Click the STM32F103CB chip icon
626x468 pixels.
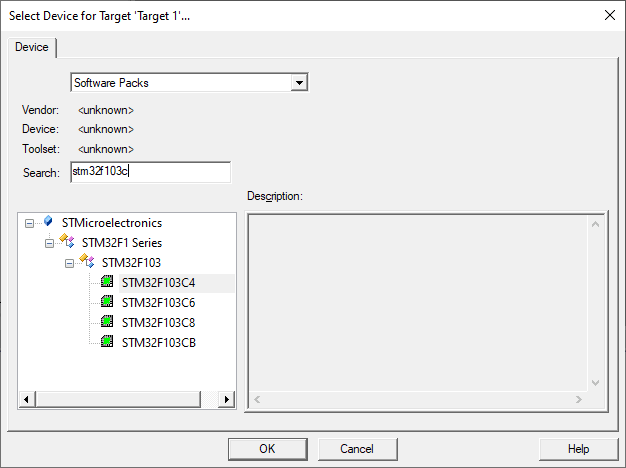[x=107, y=341]
